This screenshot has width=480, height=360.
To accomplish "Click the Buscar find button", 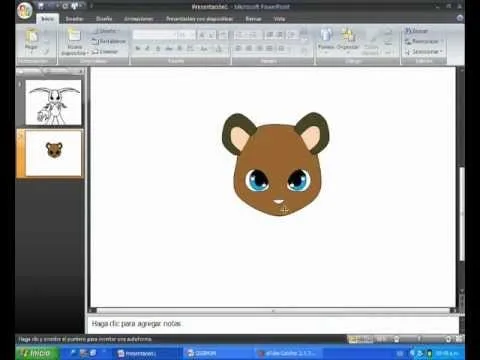I will tap(416, 31).
